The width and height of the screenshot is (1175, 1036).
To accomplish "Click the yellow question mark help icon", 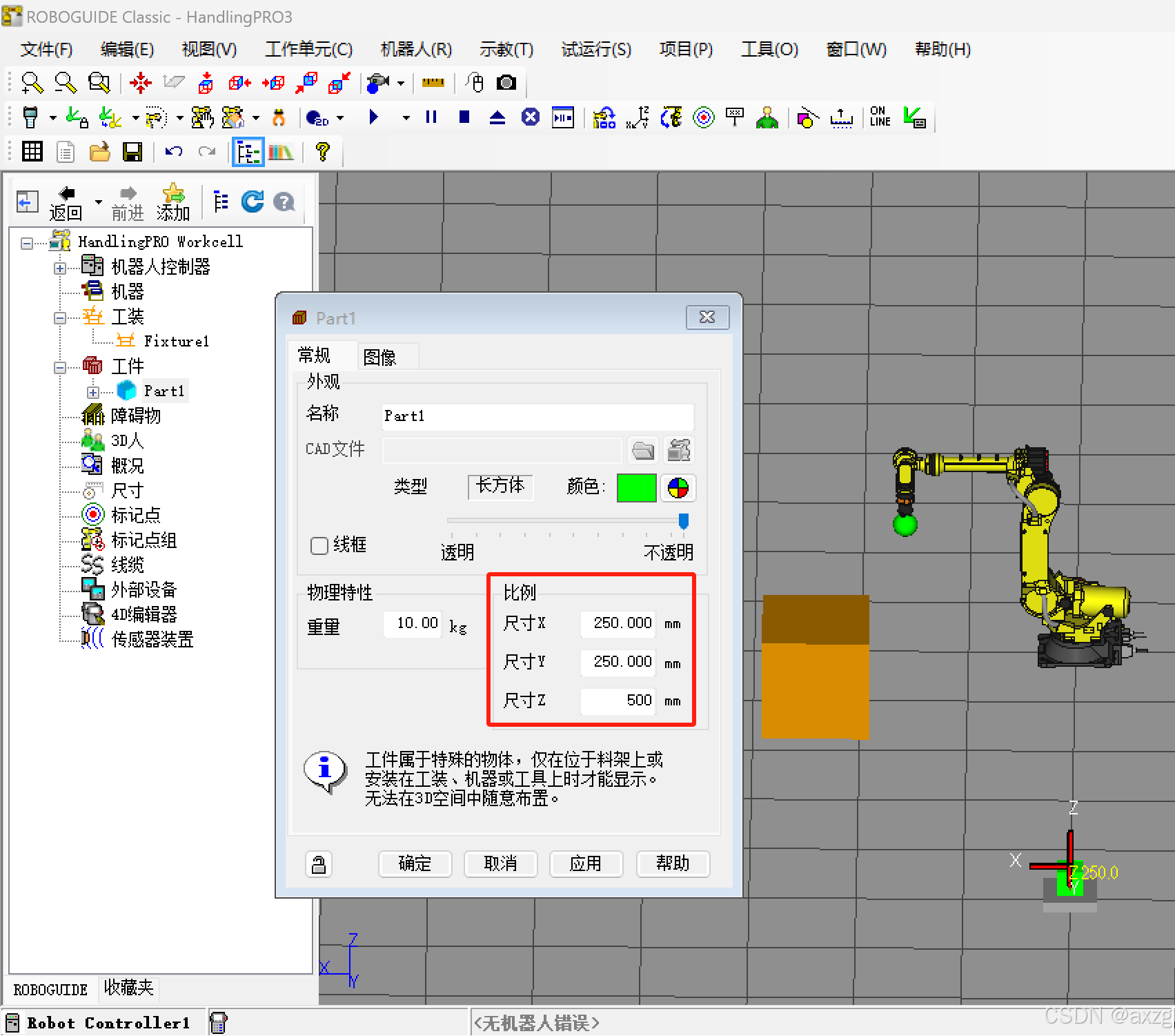I will 322,152.
